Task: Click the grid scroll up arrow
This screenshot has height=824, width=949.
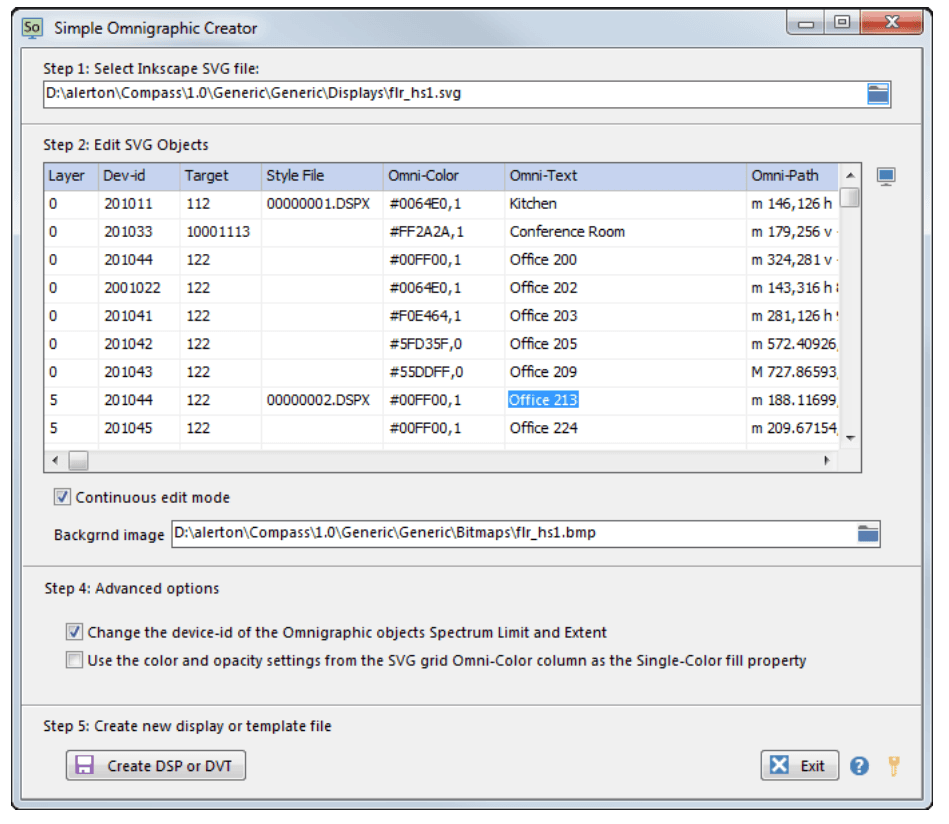Action: coord(850,174)
